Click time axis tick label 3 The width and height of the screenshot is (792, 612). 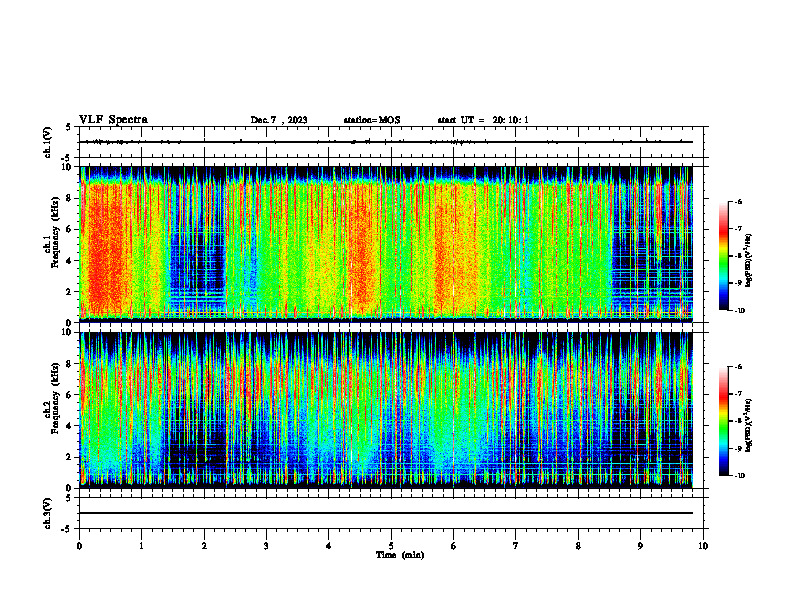266,546
